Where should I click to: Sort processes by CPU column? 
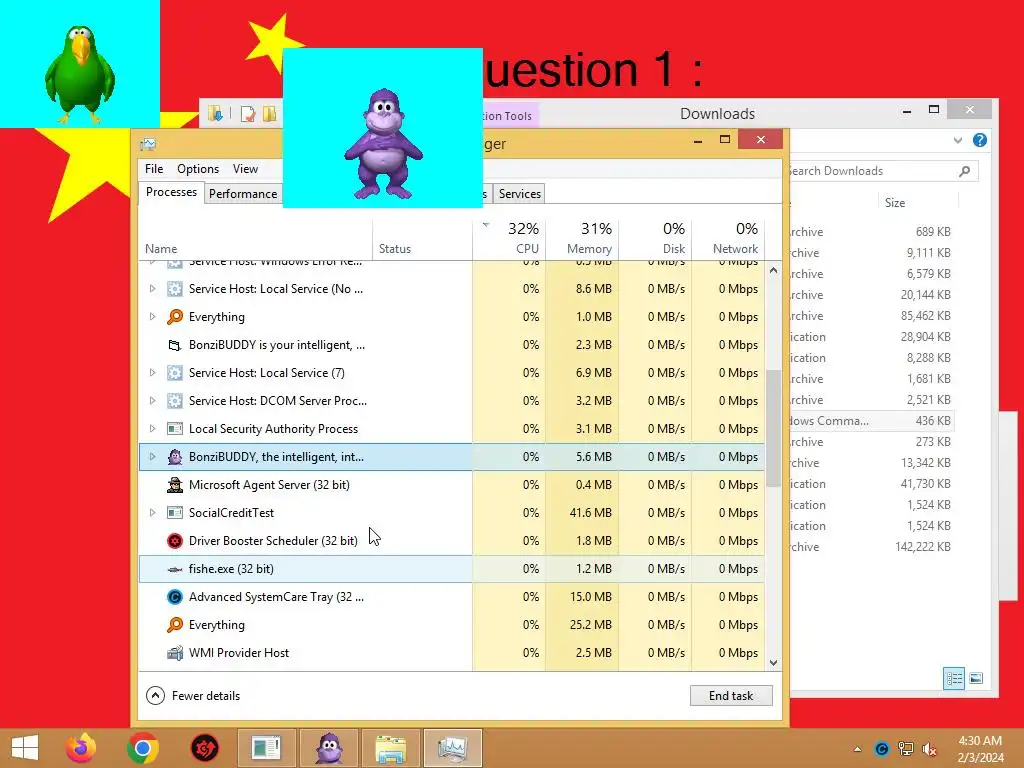click(x=509, y=238)
